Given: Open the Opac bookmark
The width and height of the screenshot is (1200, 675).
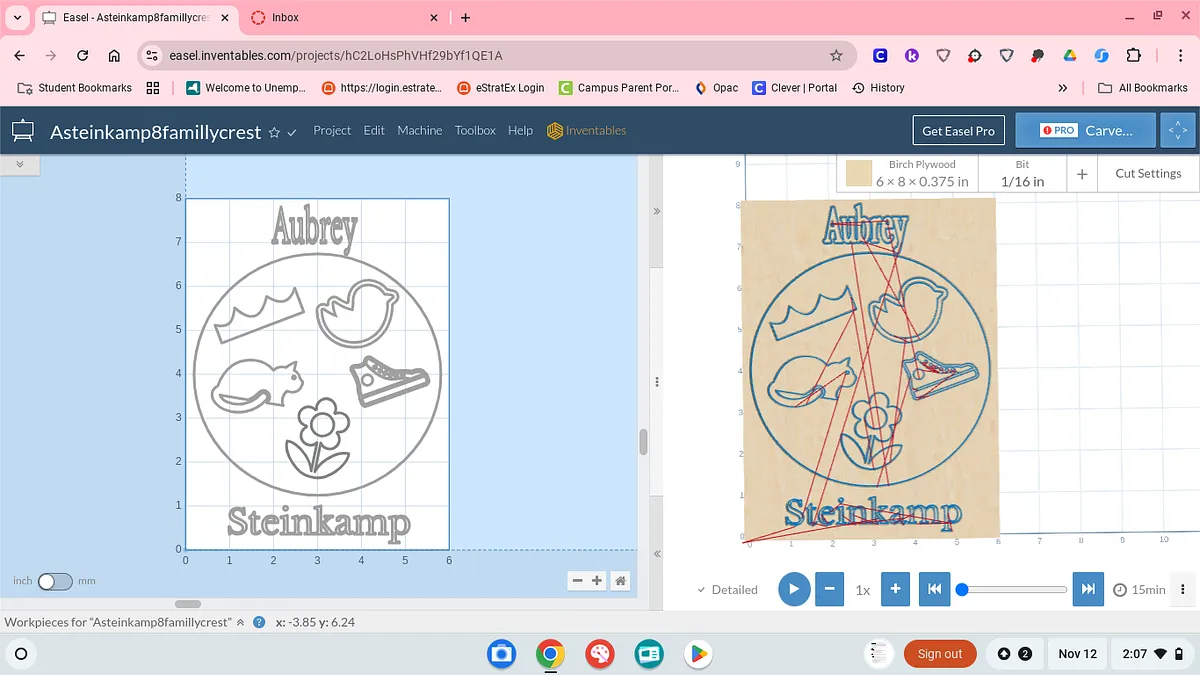Looking at the screenshot, I should [715, 88].
